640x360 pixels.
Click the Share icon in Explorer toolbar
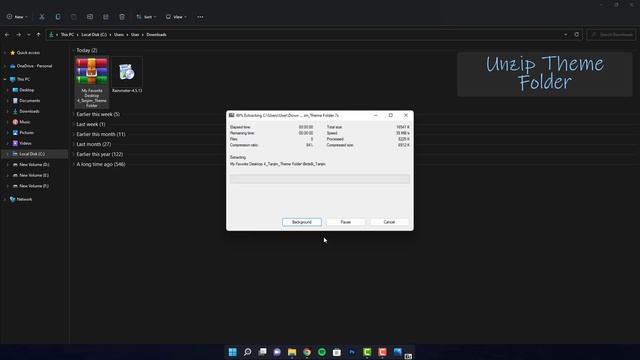pos(106,17)
